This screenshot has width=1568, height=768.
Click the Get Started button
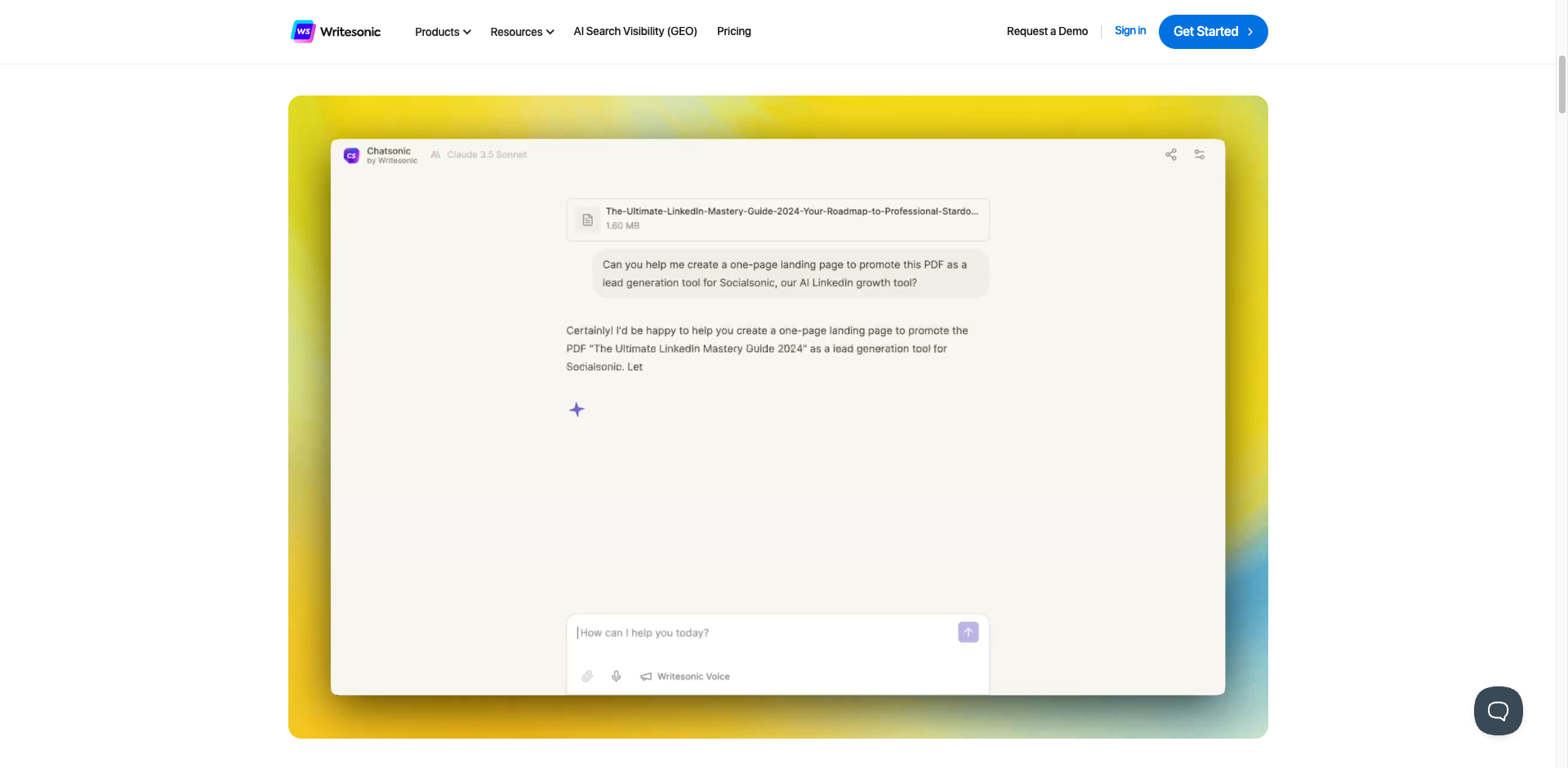[x=1213, y=32]
